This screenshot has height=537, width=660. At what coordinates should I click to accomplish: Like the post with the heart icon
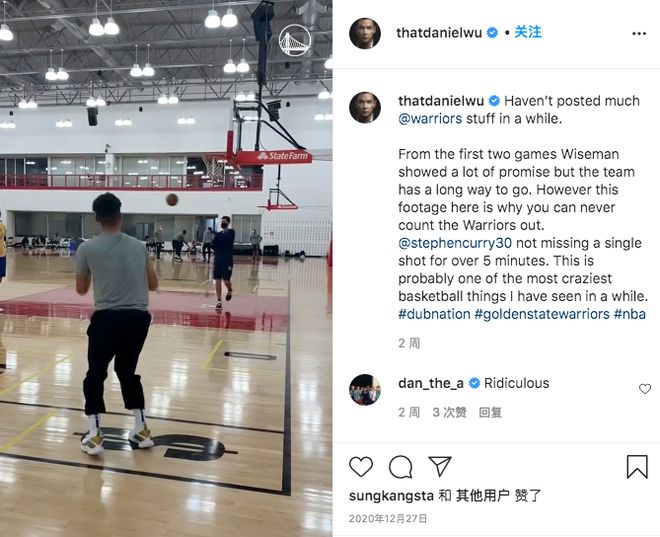pyautogui.click(x=361, y=467)
